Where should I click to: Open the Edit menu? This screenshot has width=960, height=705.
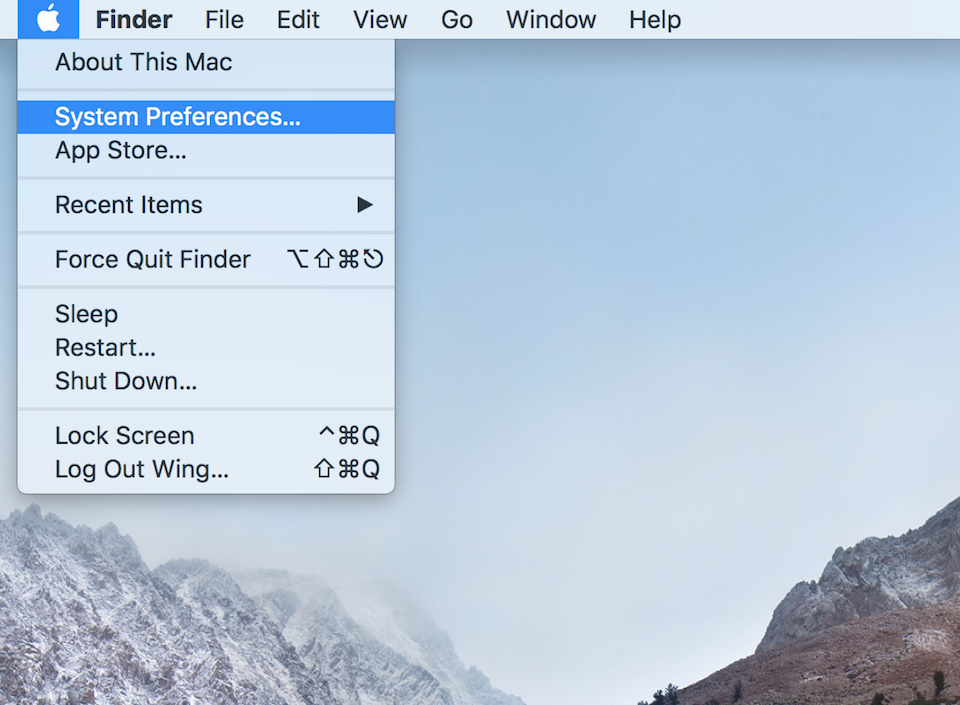tap(298, 19)
